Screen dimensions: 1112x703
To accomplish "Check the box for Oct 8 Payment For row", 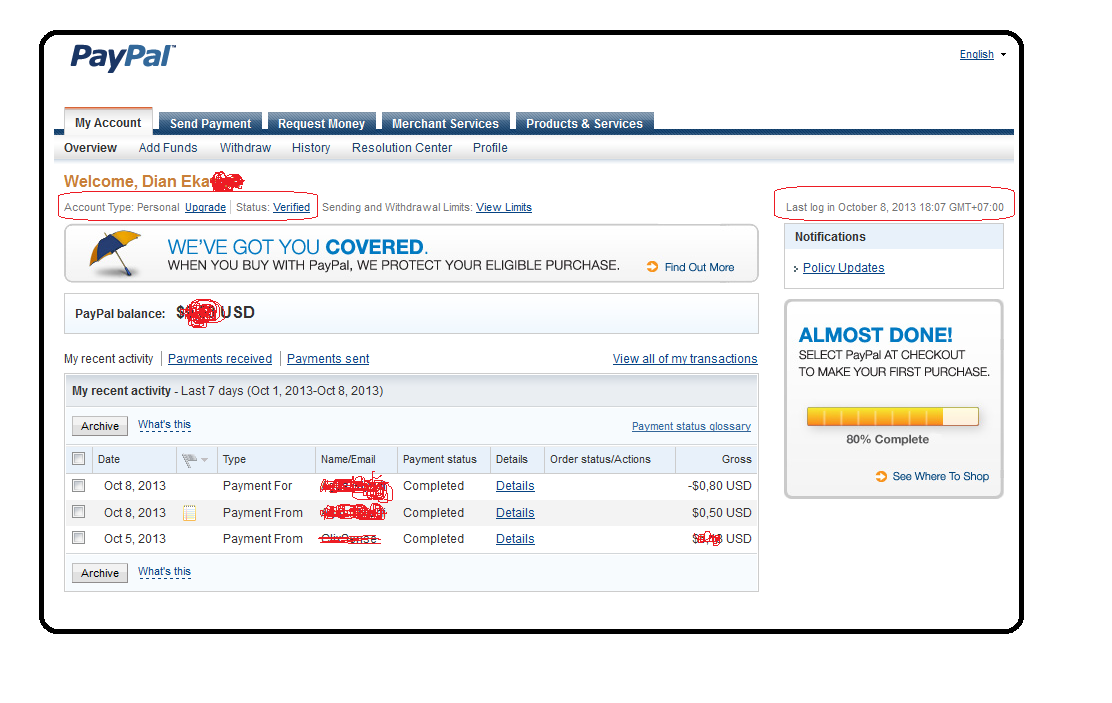I will coord(79,485).
